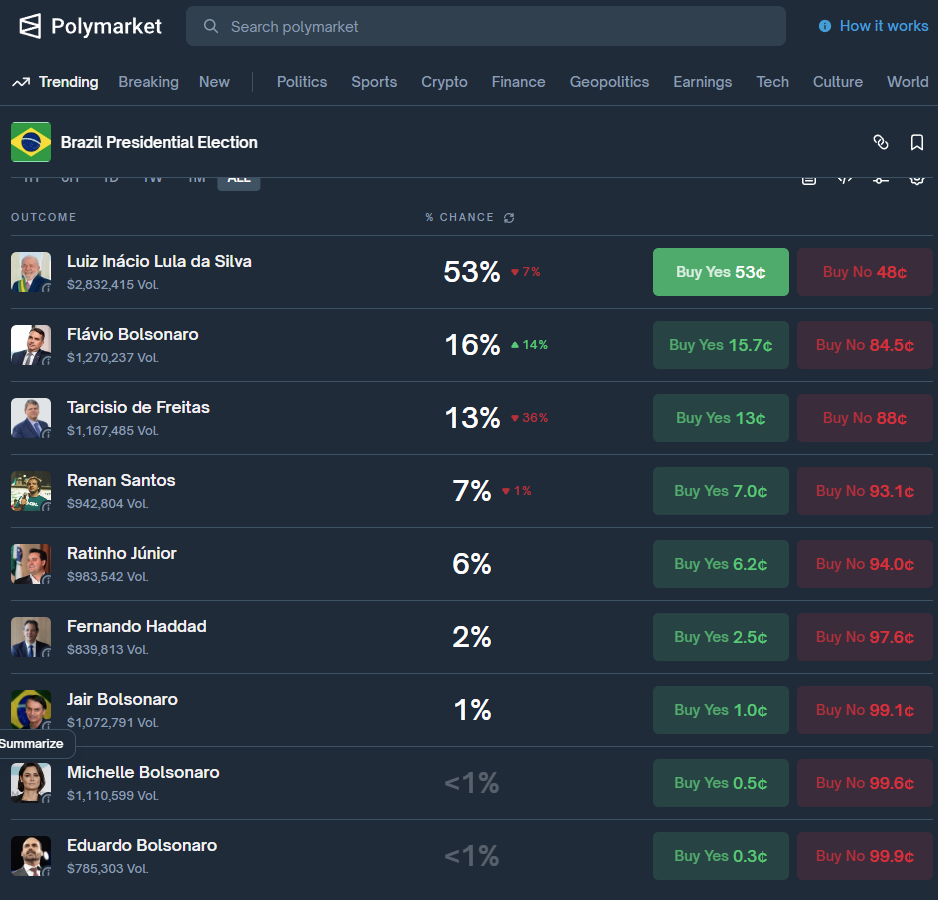The image size is (938, 900).
Task: Open the Finance category
Action: pyautogui.click(x=519, y=82)
